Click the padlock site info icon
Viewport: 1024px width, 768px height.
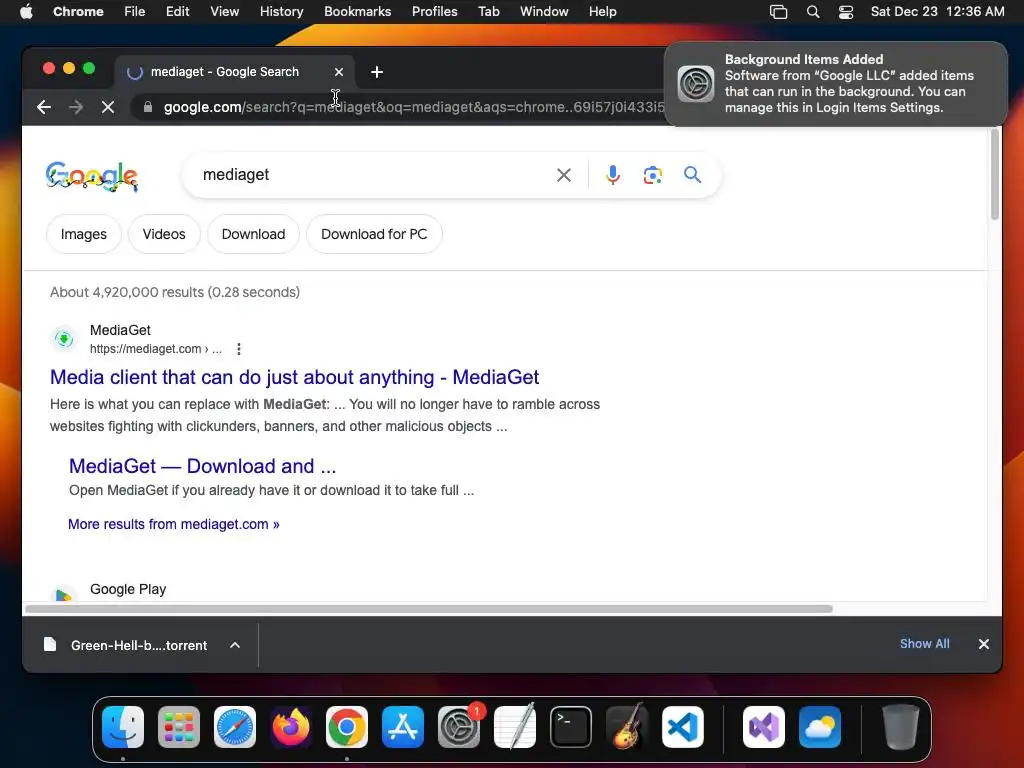148,107
